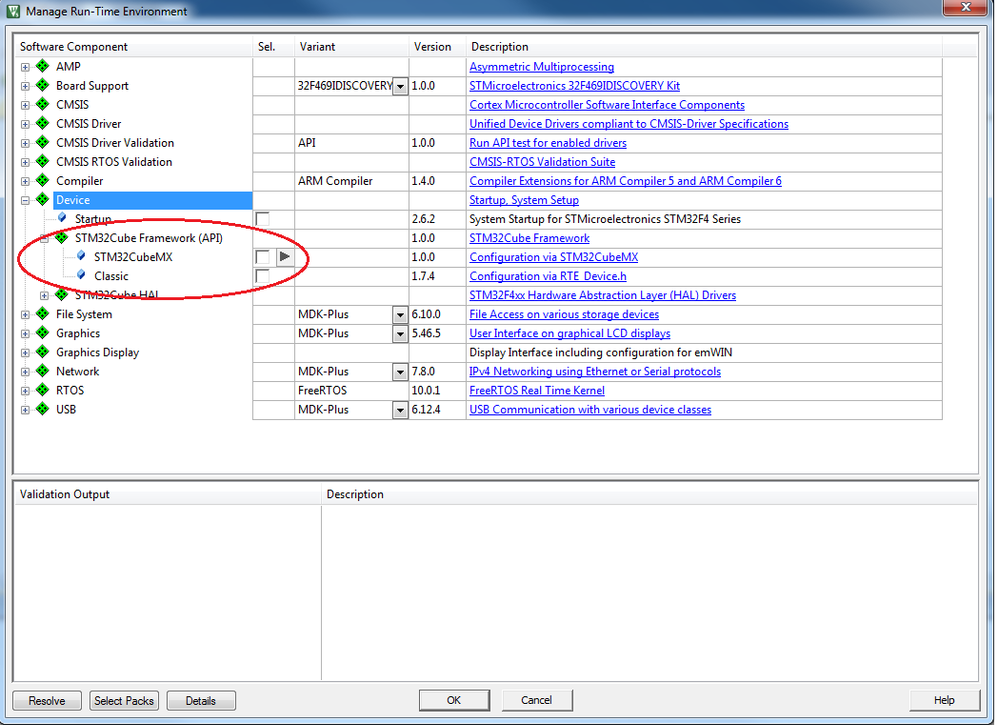This screenshot has width=998, height=725.
Task: Open the FreeRTOS Real Time Kernel link
Action: (x=537, y=391)
